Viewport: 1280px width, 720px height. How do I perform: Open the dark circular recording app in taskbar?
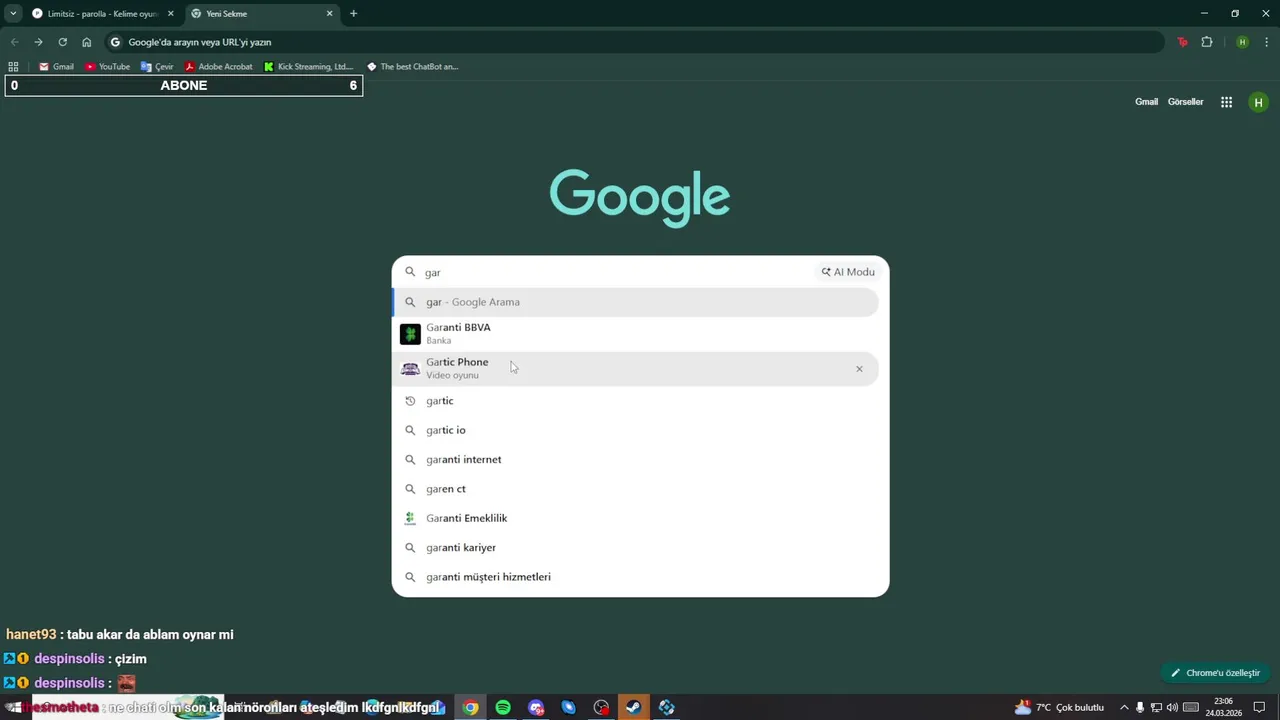click(601, 707)
